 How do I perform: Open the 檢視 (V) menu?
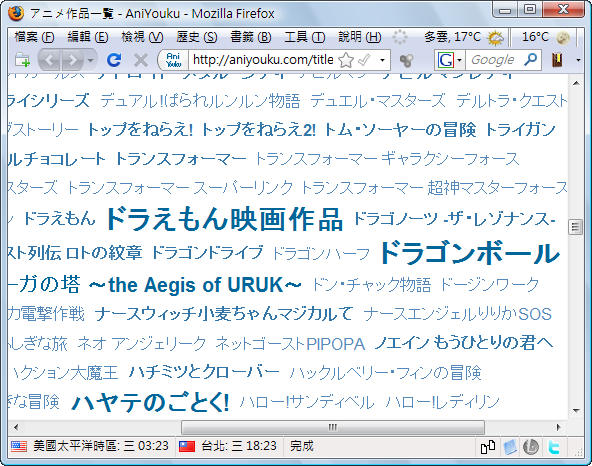coord(142,37)
